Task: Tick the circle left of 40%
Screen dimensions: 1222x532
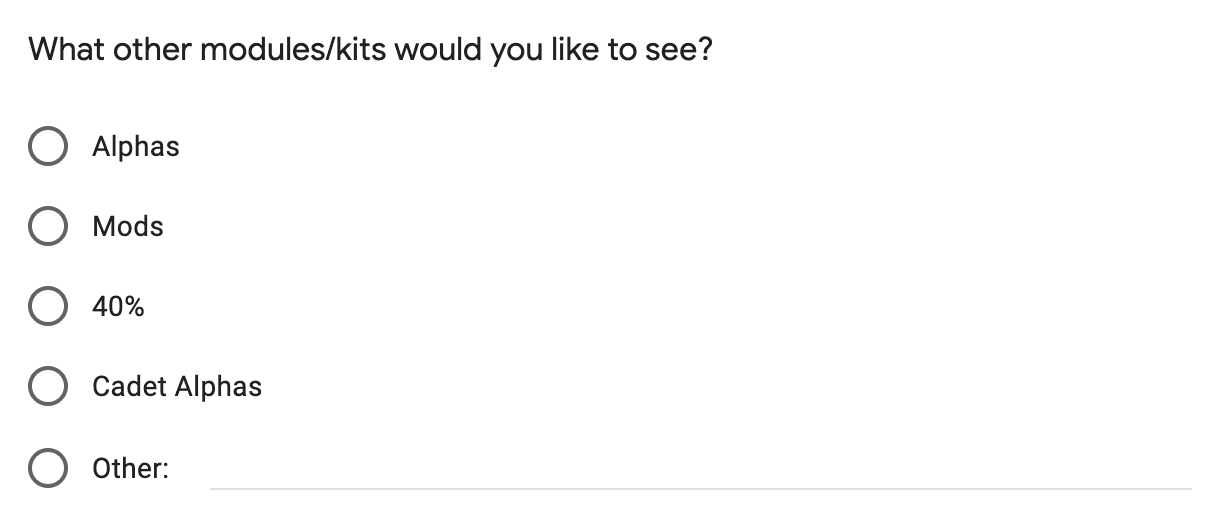Action: click(x=48, y=307)
